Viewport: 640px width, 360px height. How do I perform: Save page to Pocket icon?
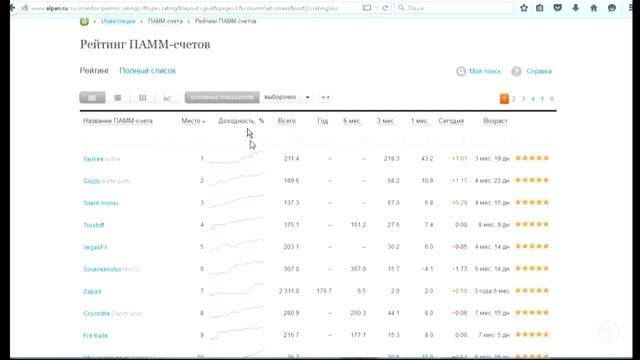[558, 8]
